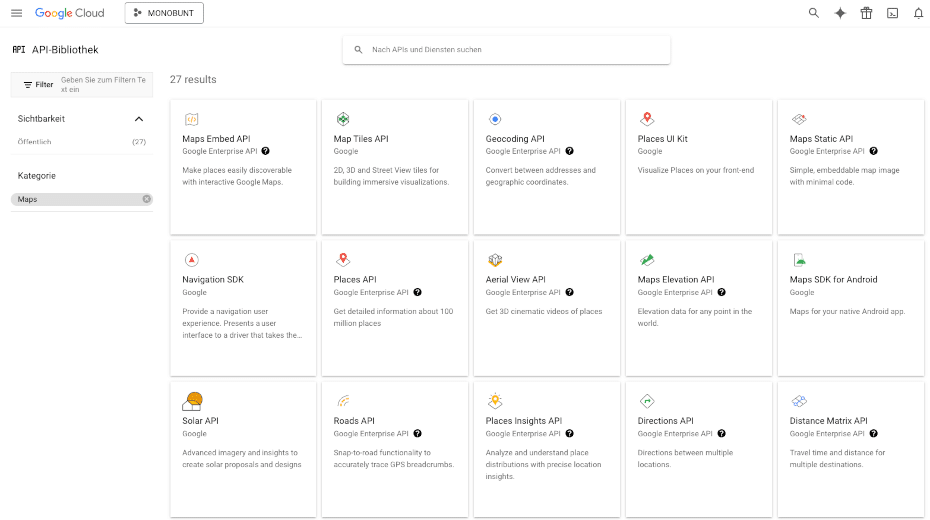Select the Öffentlich visibility filter

click(x=34, y=142)
